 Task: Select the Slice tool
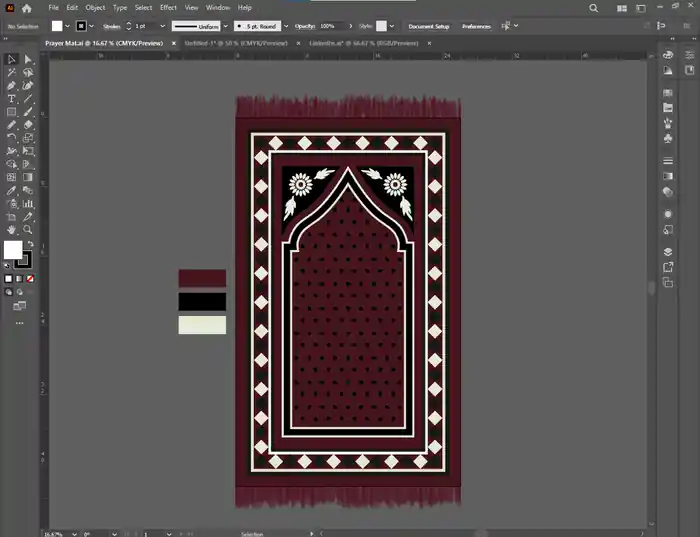28,217
